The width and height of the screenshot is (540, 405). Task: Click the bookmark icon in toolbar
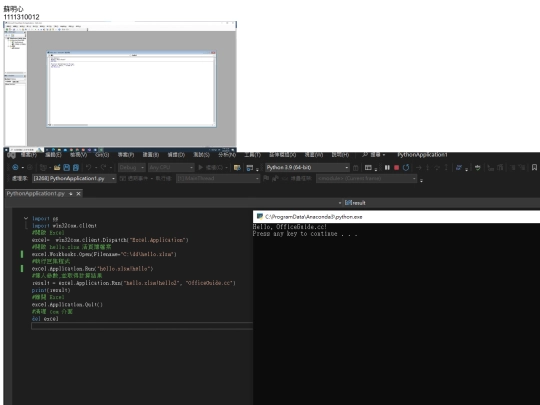[x=534, y=167]
